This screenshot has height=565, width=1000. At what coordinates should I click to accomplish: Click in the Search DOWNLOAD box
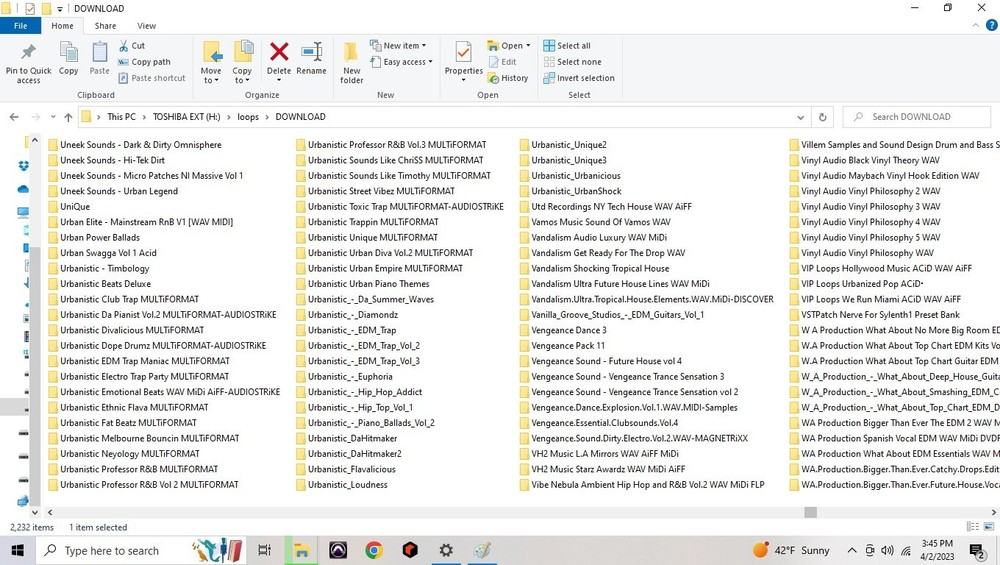(x=918, y=117)
